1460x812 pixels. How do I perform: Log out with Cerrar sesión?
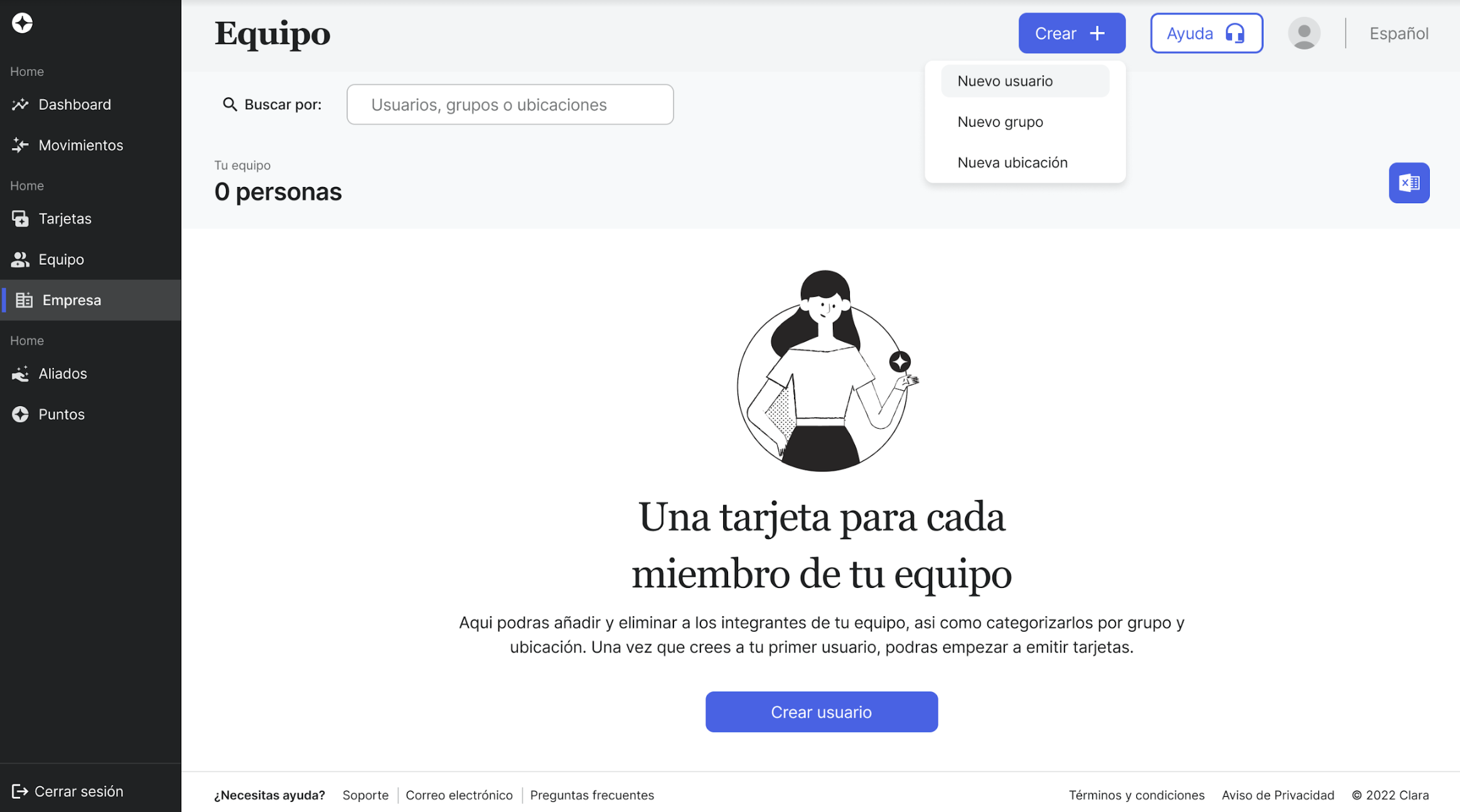[x=68, y=791]
